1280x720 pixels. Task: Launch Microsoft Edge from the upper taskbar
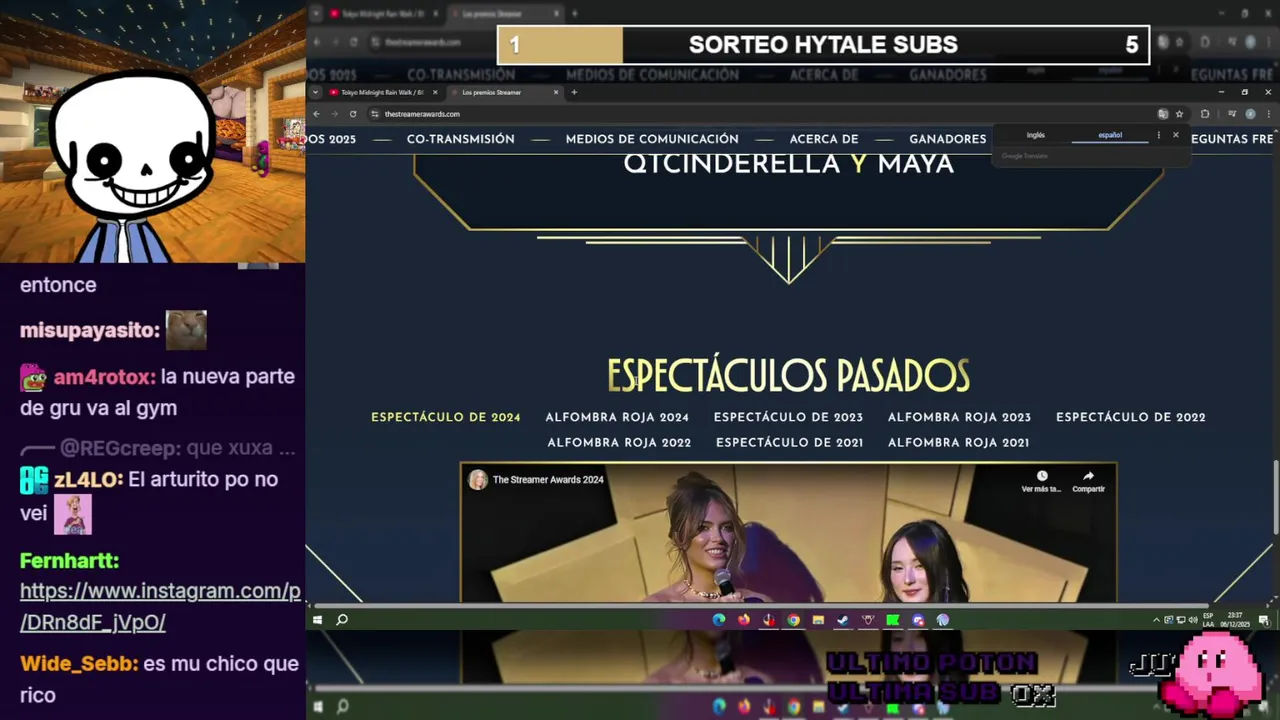(719, 620)
